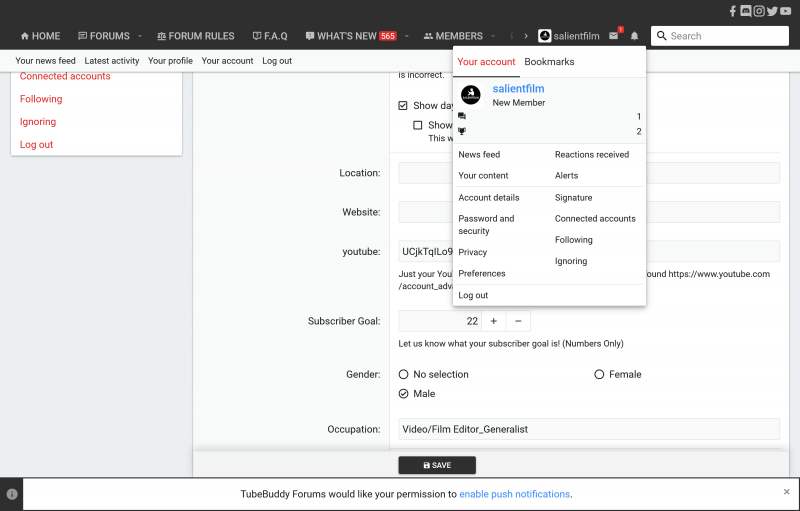This screenshot has height=511, width=800.
Task: Choose Preferences from the account menu
Action: coord(482,273)
